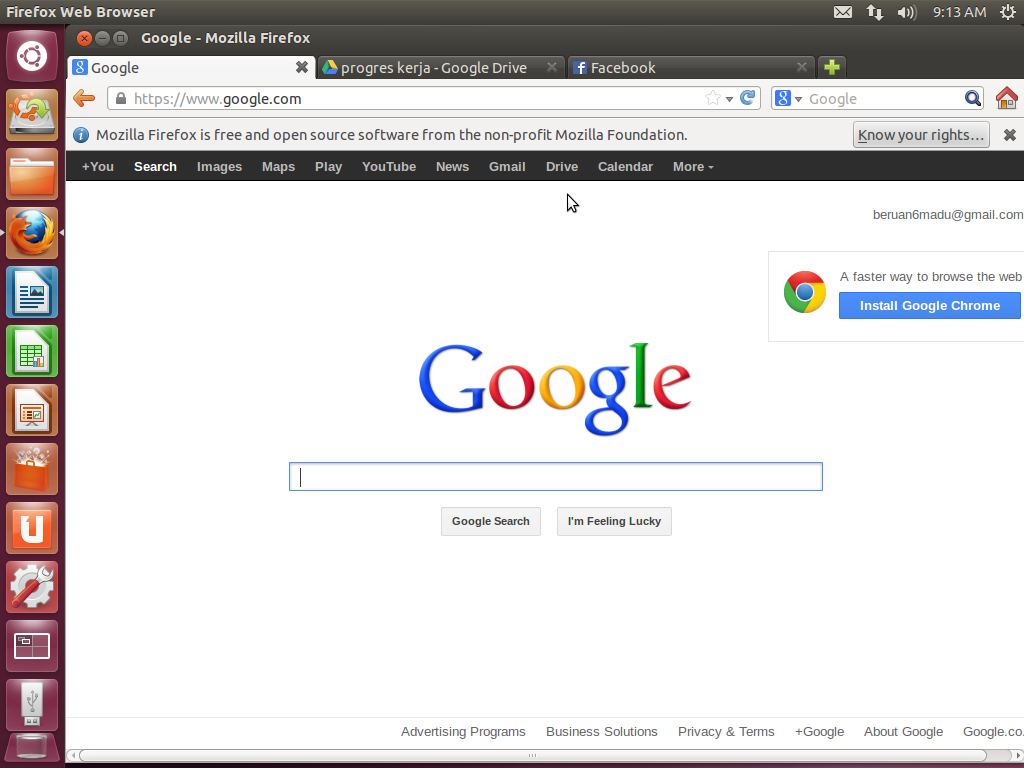
Task: Open the USB drive launcher icon
Action: (32, 705)
